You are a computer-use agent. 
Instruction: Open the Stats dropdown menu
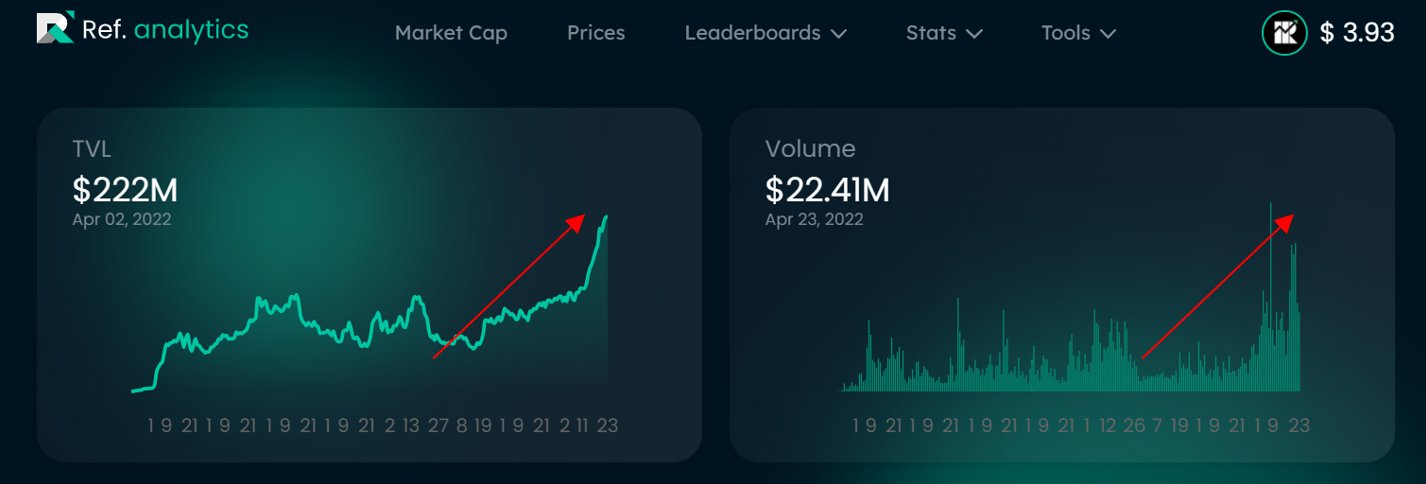click(x=944, y=33)
